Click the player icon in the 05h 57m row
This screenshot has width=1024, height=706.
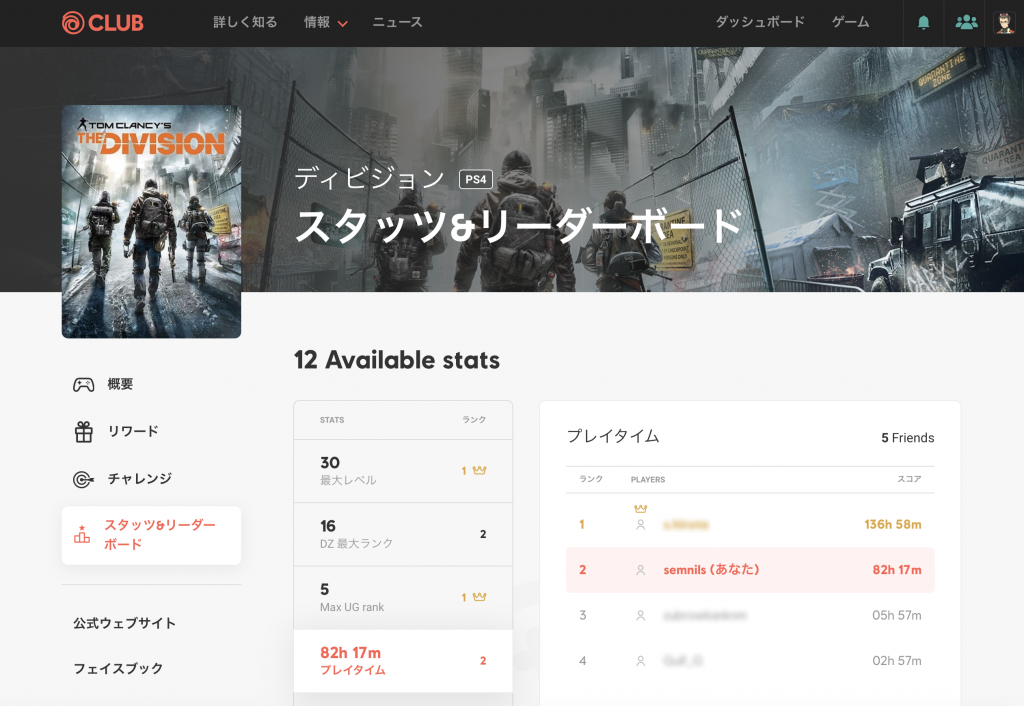pos(641,615)
